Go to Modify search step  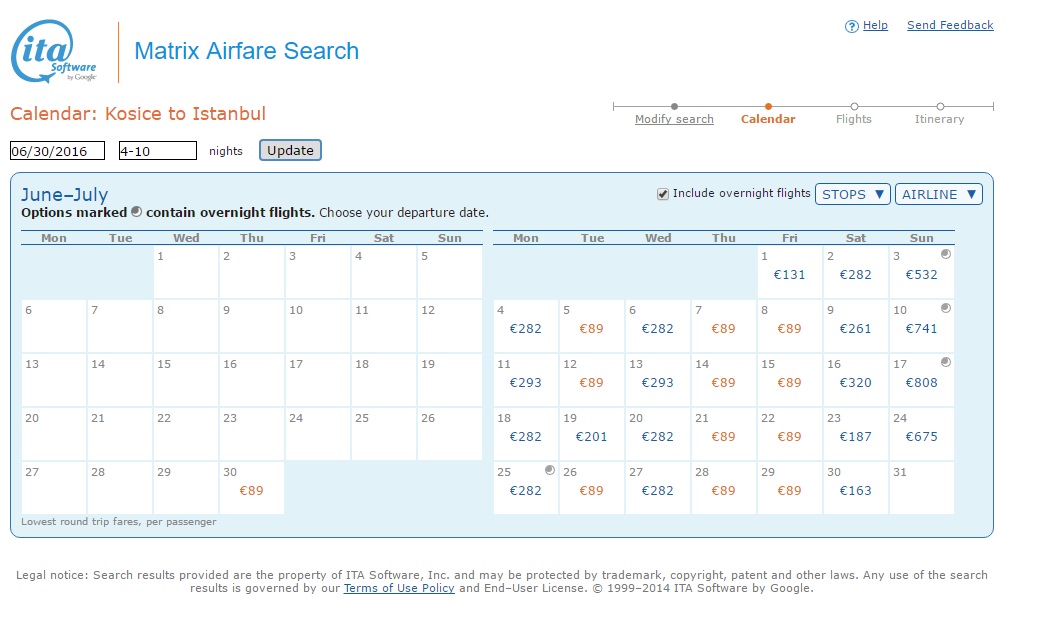[674, 119]
